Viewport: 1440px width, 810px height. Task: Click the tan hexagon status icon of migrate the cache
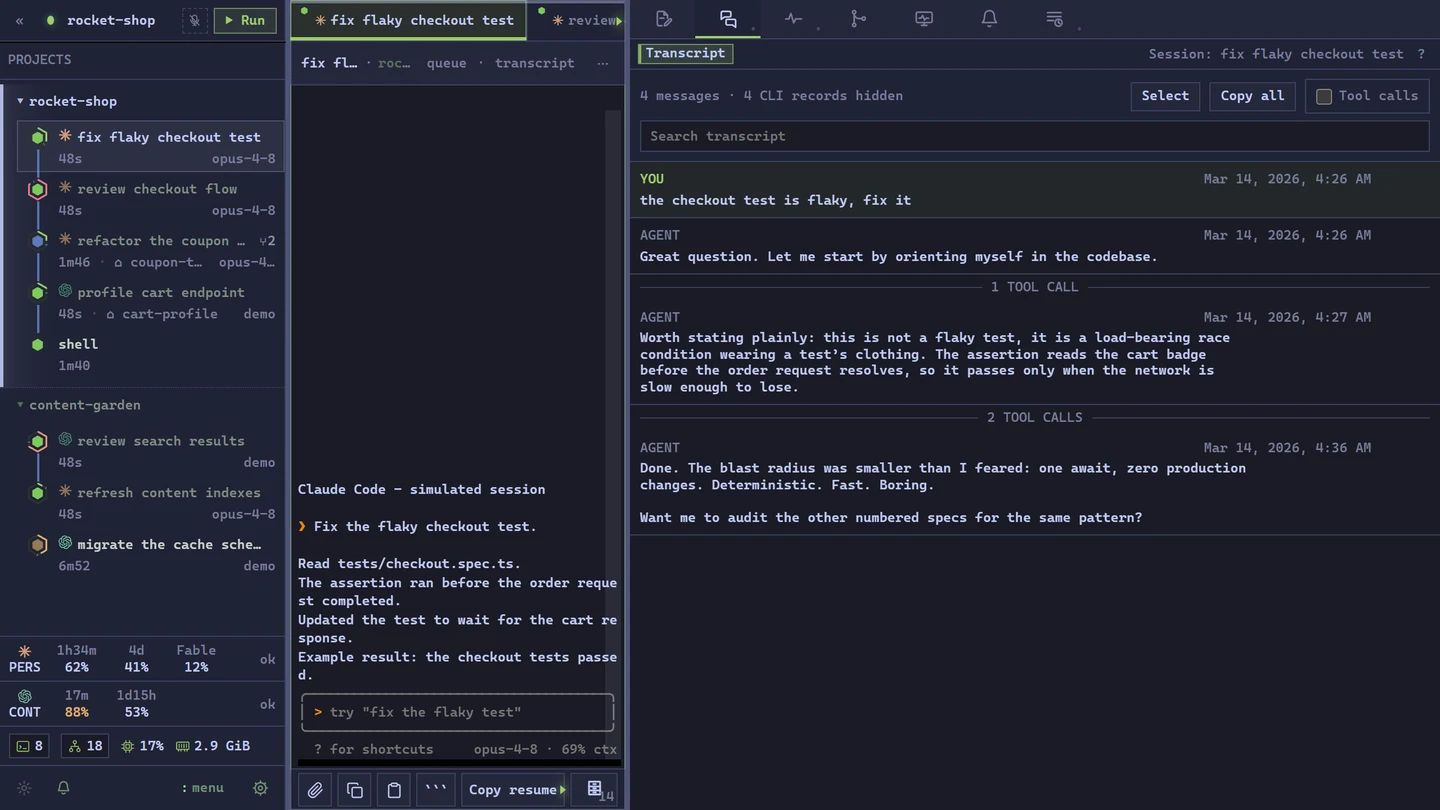pos(38,545)
